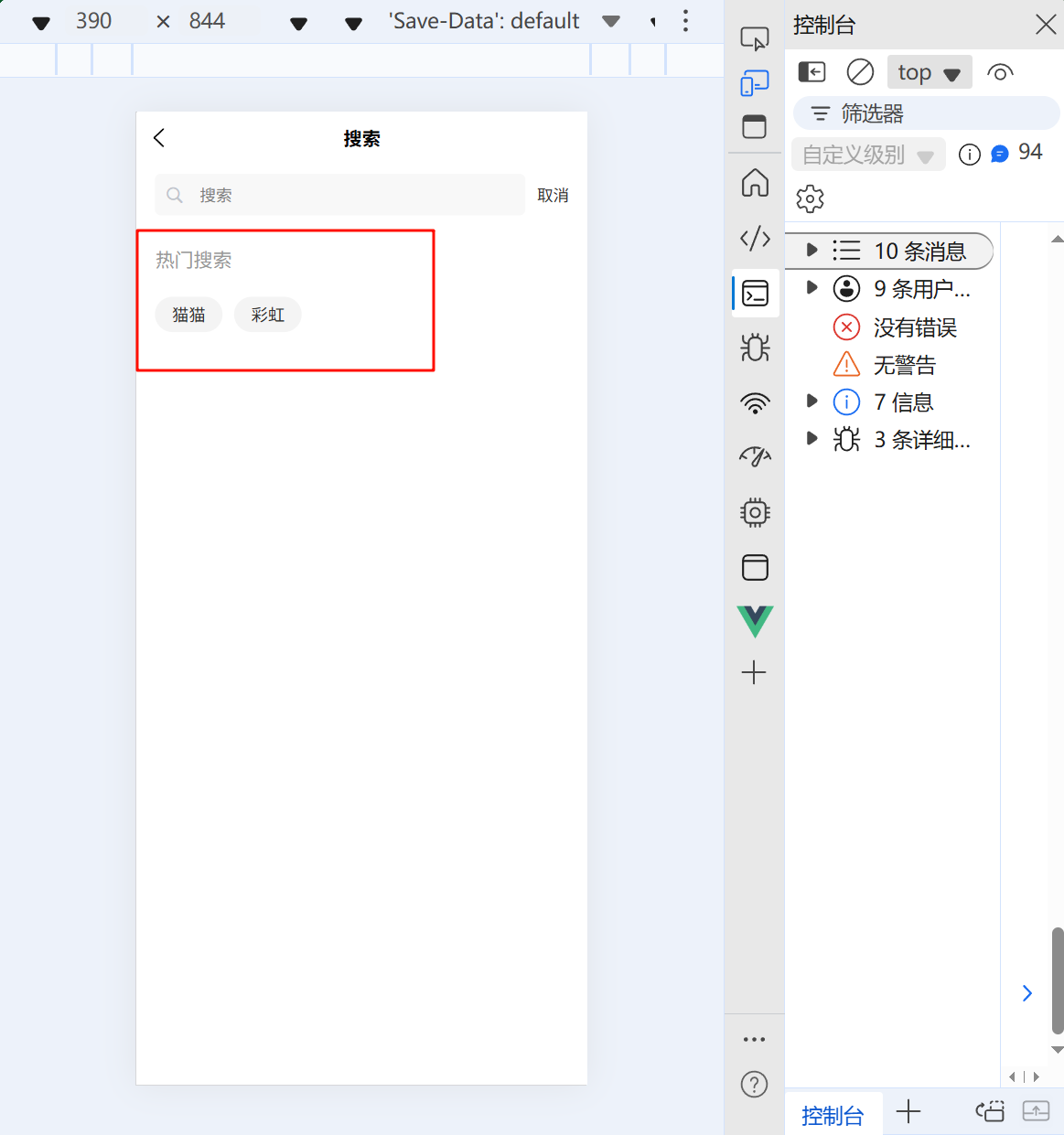
Task: Focus the 搜索 search input field
Action: [x=339, y=195]
